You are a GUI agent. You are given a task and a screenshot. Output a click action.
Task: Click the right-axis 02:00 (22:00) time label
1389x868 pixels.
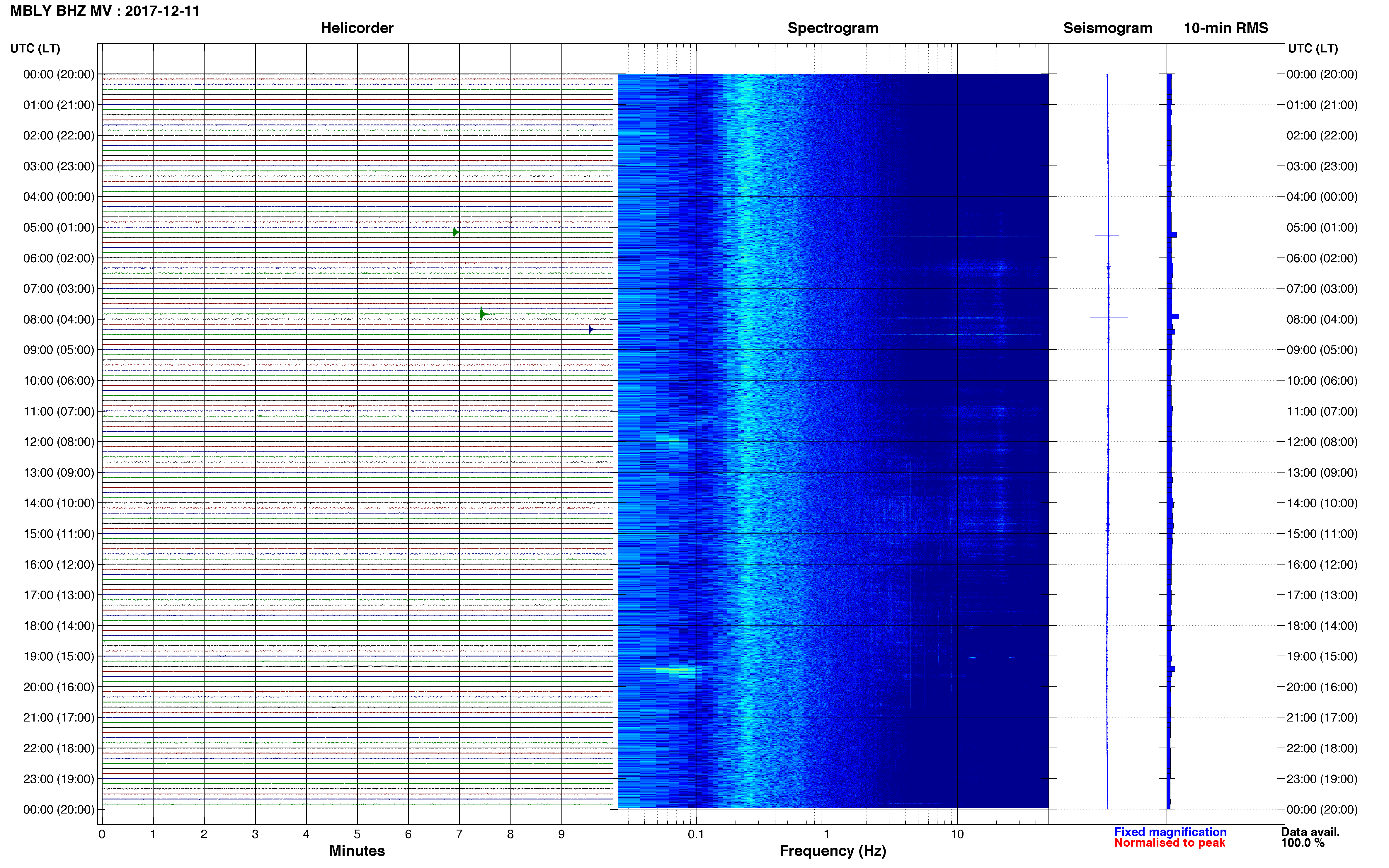click(x=1322, y=135)
